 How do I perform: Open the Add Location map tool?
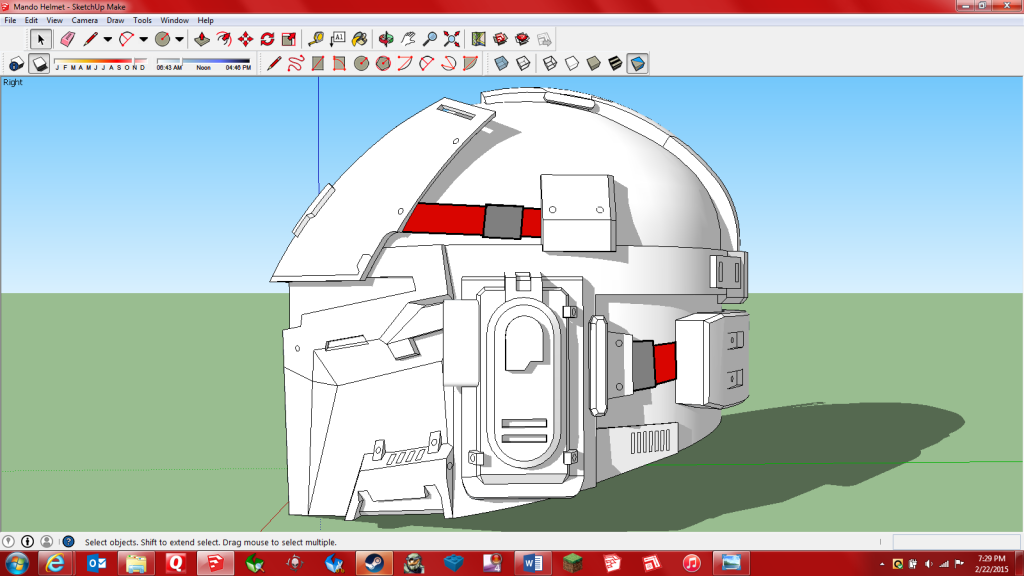pos(479,40)
